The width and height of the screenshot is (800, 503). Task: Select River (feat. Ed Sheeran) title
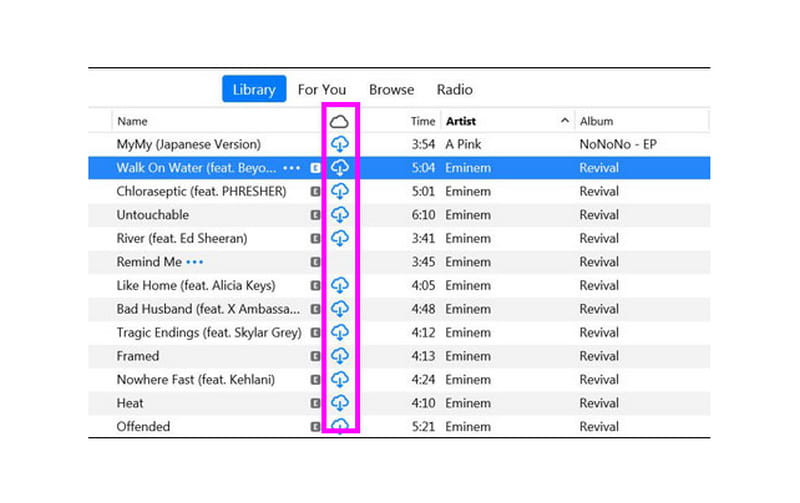tap(182, 238)
